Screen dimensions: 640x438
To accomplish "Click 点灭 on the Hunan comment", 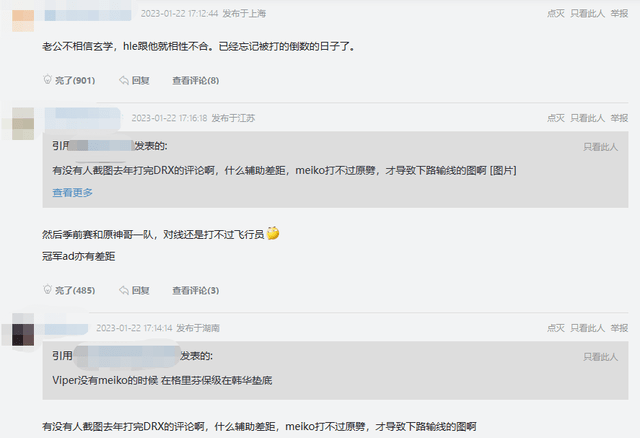I will tap(556, 328).
